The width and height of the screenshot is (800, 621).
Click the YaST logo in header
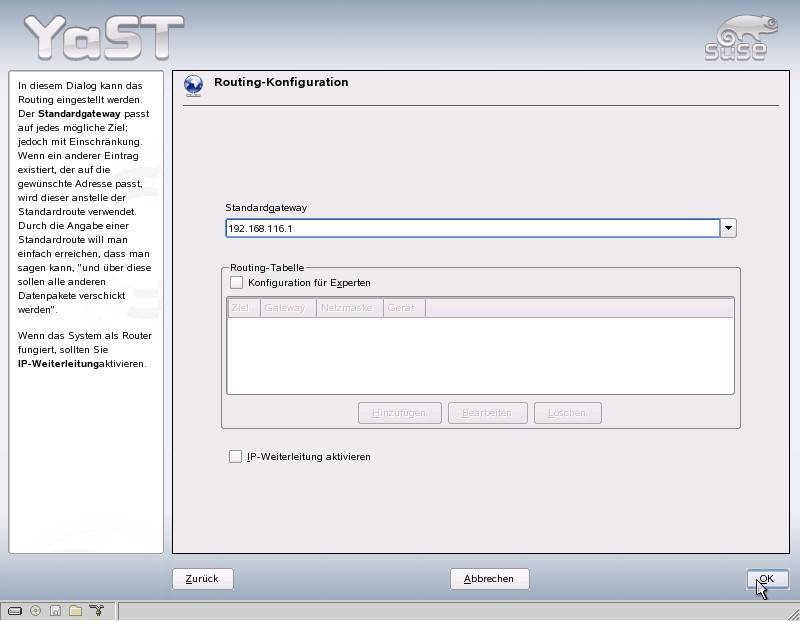tap(103, 38)
